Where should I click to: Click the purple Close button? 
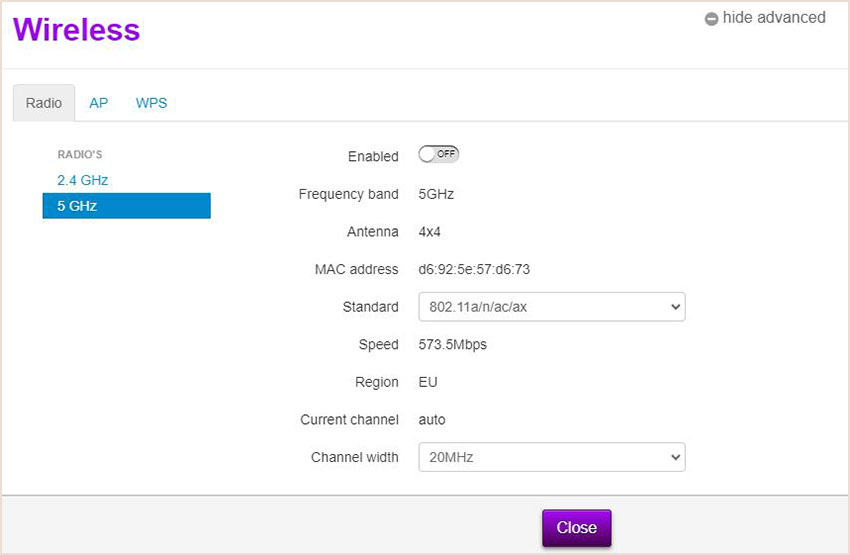click(577, 527)
